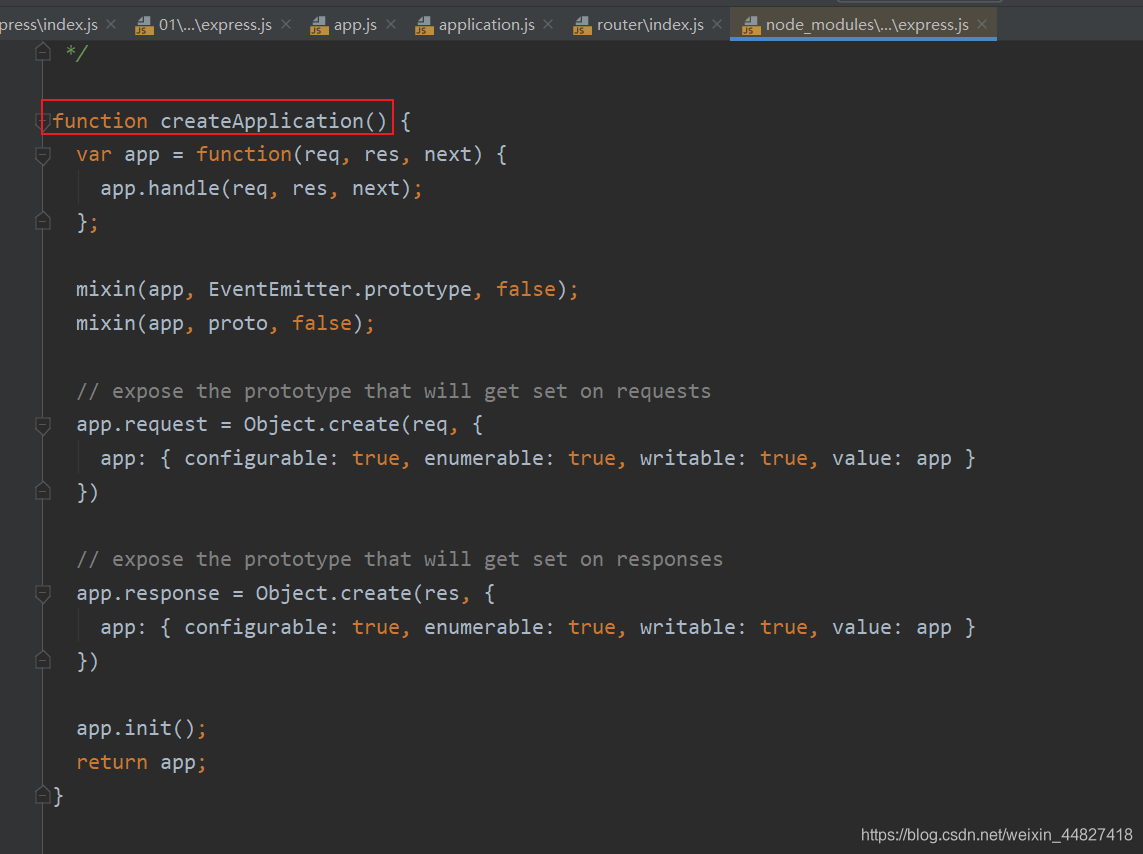
Task: Click Object.create(res in app.response line
Action: click(357, 593)
